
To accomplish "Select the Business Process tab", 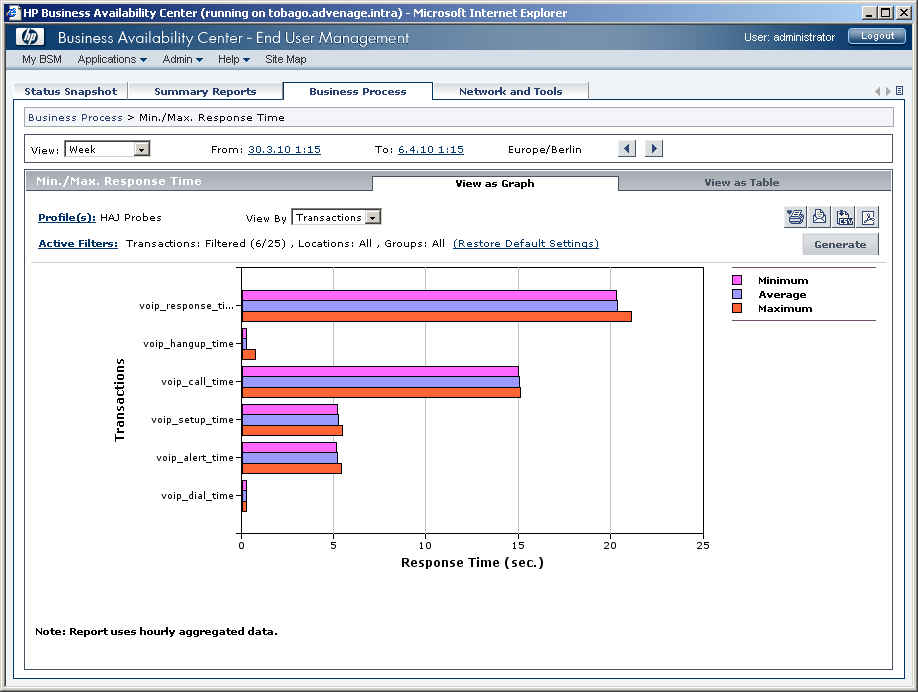I will tap(358, 91).
